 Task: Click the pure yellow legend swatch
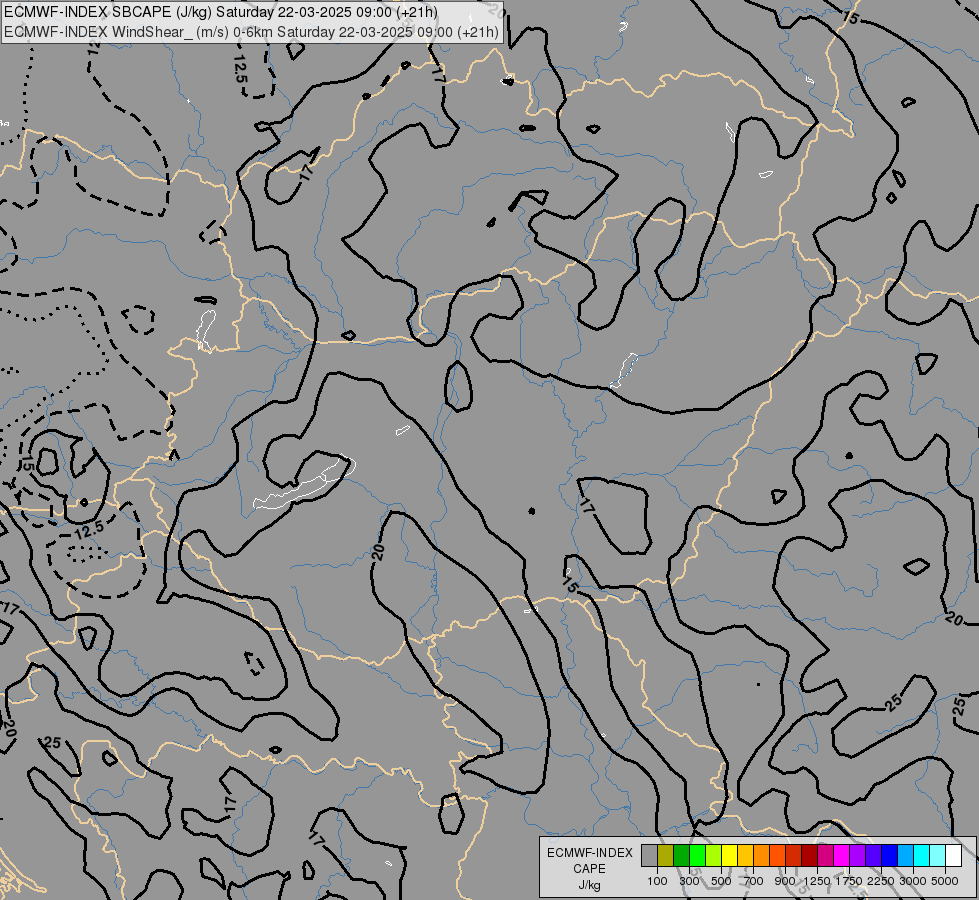click(x=730, y=856)
